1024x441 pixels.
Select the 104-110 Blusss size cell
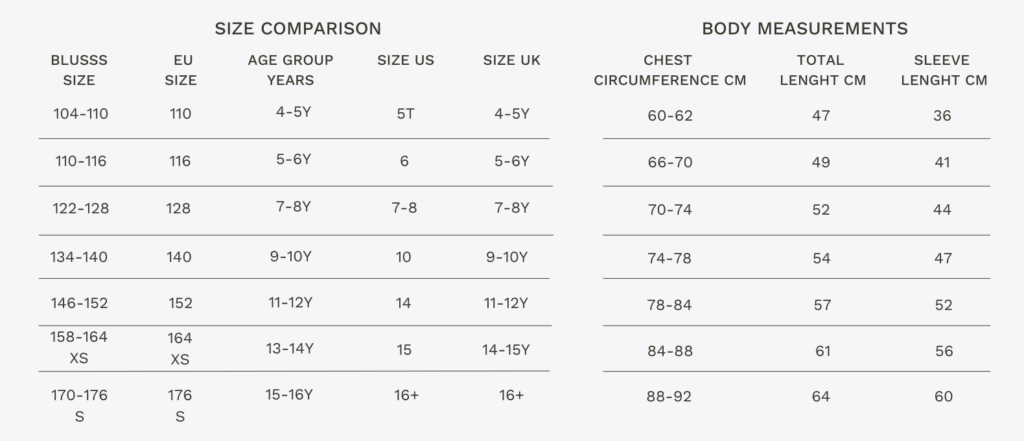81,114
